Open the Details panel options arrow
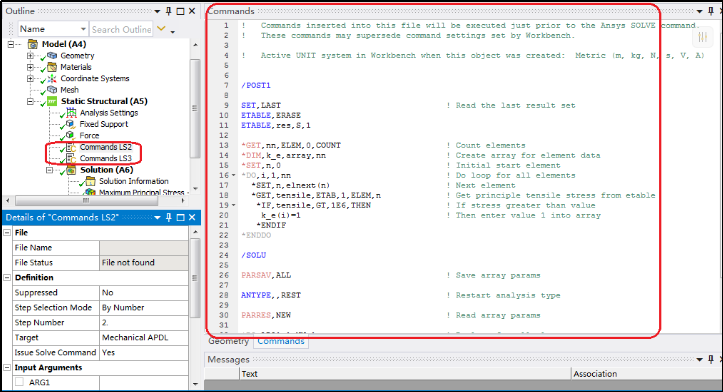Screen dimensions: 723x392 157,218
